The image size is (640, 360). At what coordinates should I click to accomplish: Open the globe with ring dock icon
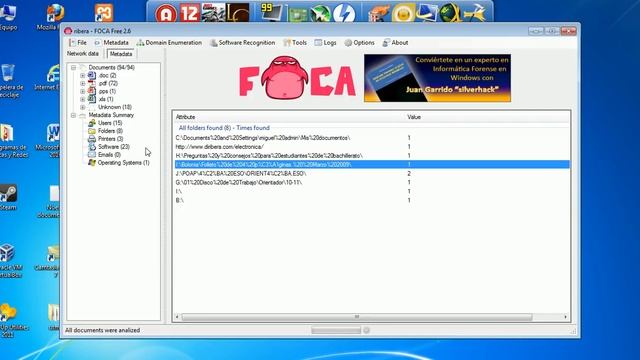(x=450, y=13)
